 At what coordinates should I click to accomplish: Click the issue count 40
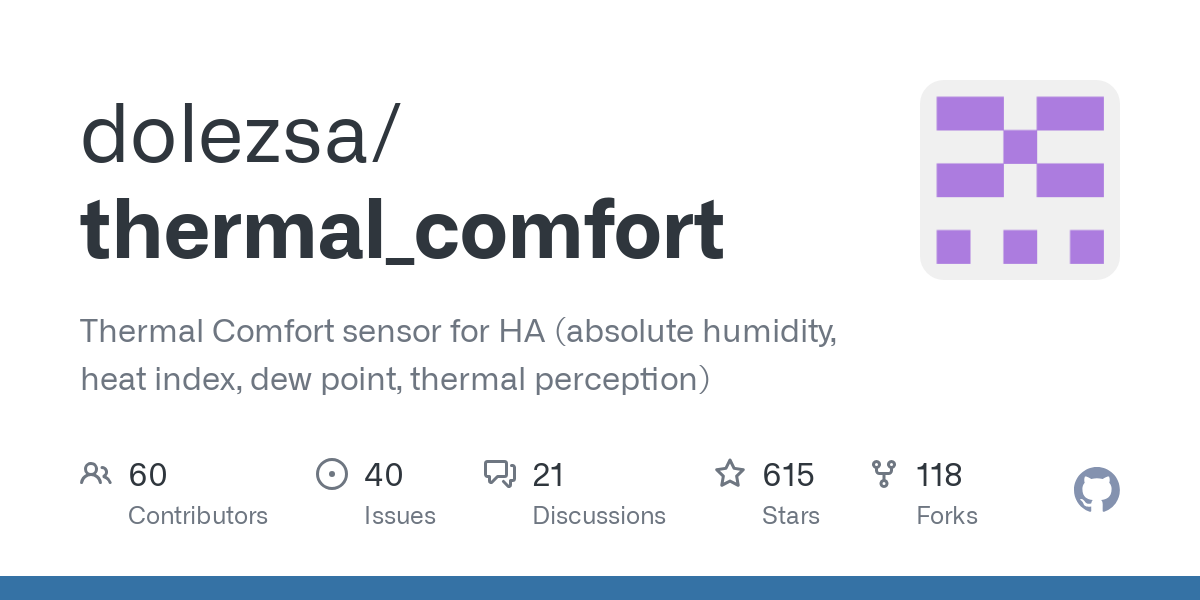pos(384,475)
